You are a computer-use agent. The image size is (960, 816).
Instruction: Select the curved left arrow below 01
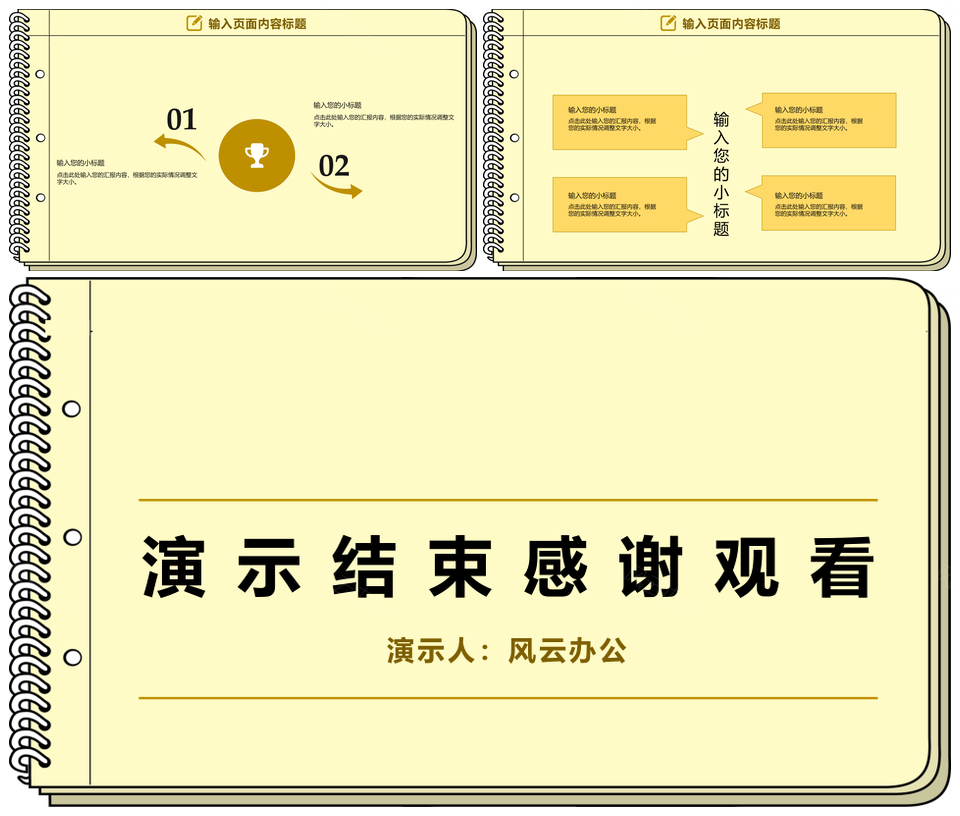click(x=179, y=148)
